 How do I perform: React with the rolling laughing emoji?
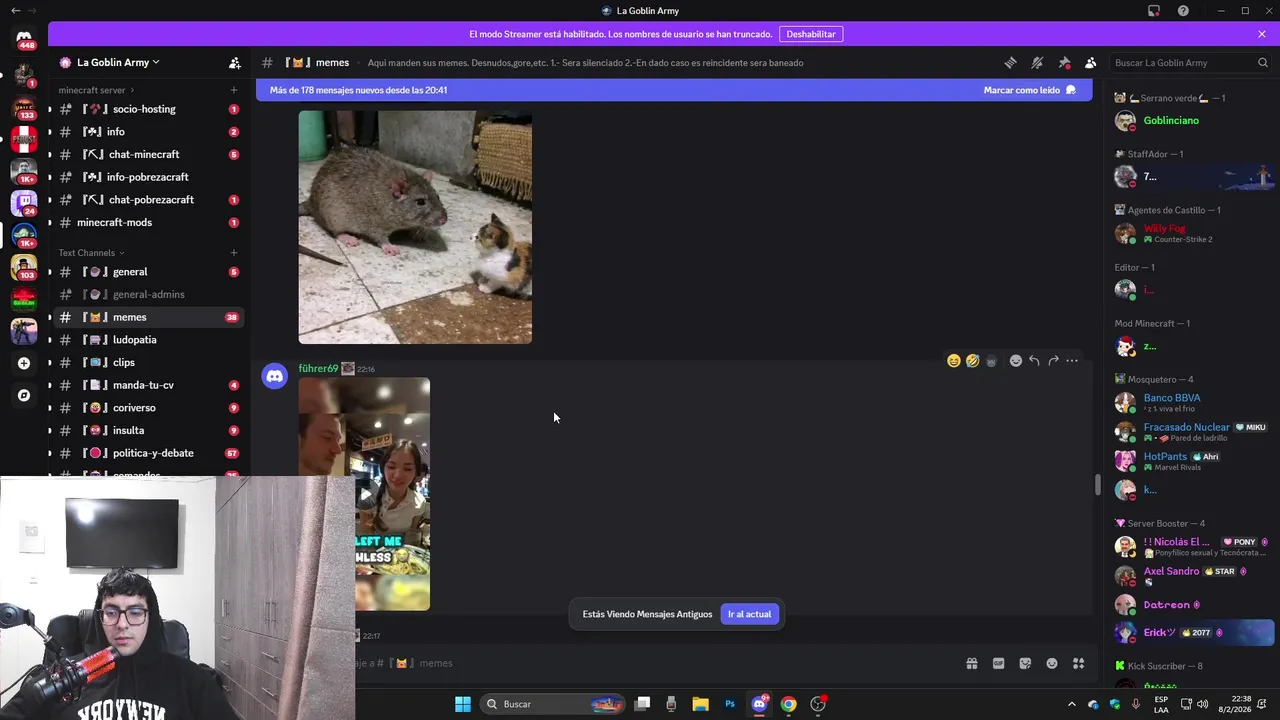972,360
